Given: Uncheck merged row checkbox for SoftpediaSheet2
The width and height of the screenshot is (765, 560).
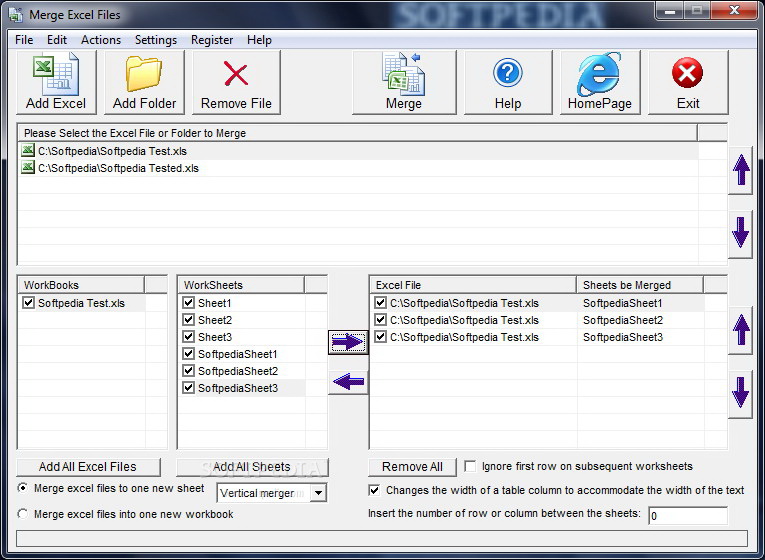Looking at the screenshot, I should 381,320.
